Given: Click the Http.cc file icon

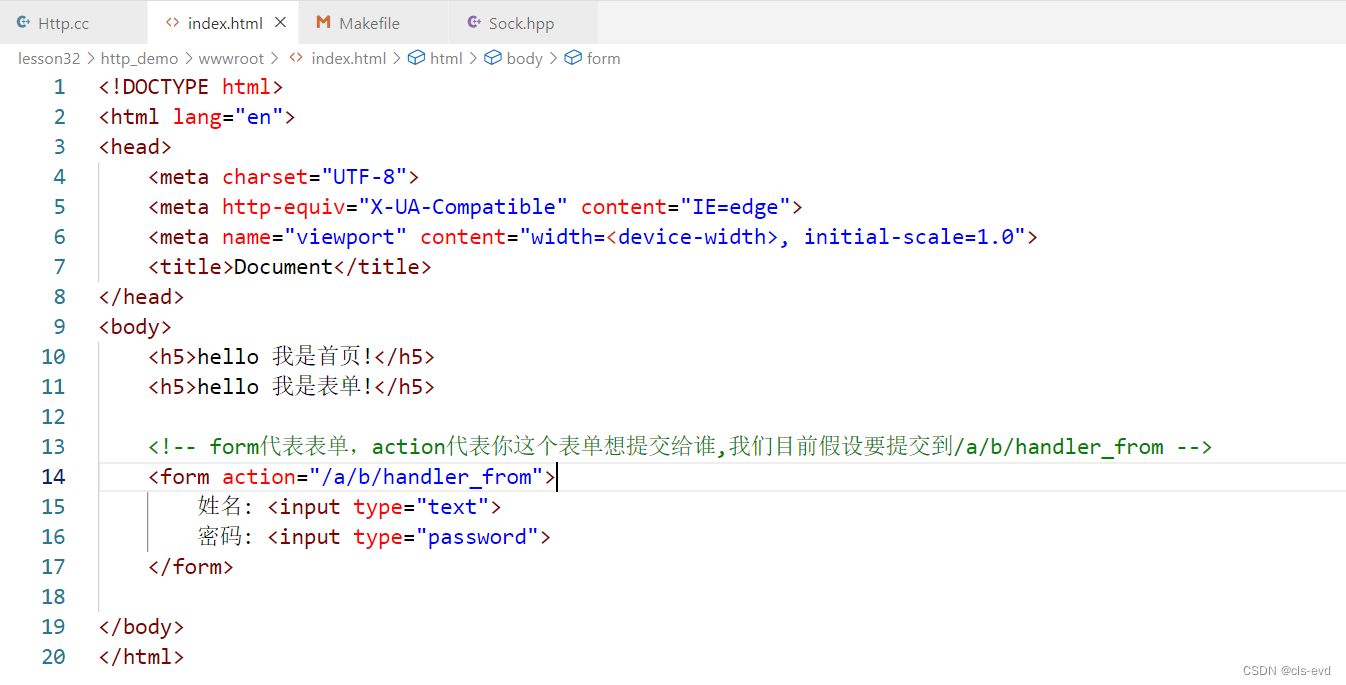Looking at the screenshot, I should pyautogui.click(x=23, y=22).
